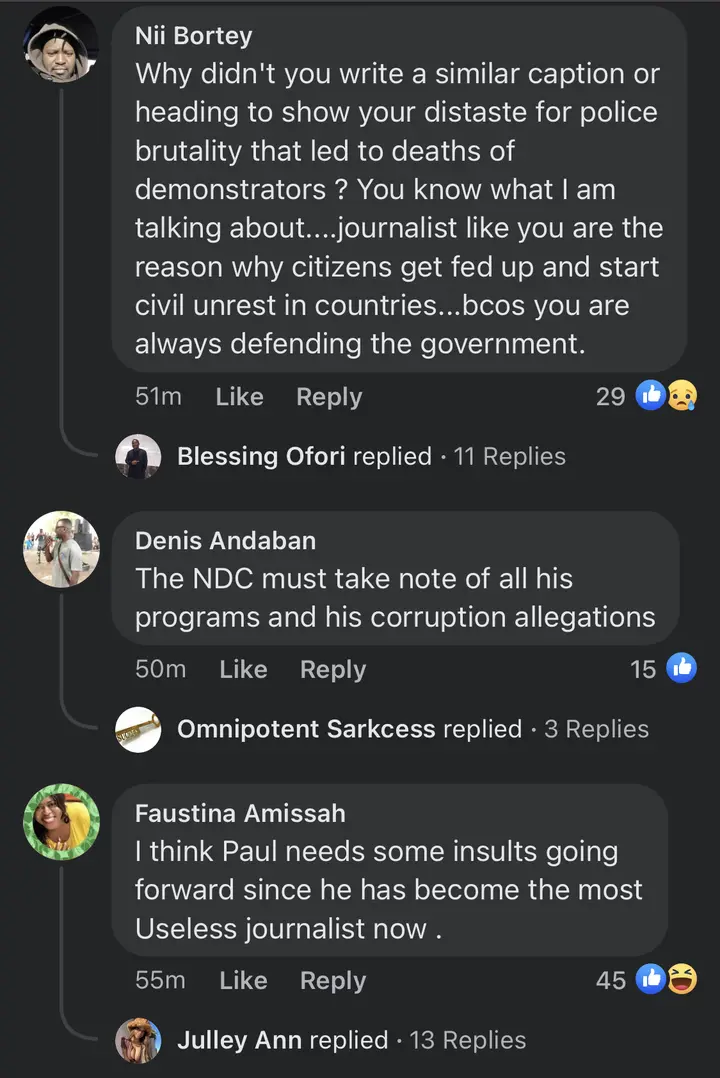Click Omnipotent Sarkcess's small reply avatar
Image resolution: width=720 pixels, height=1078 pixels.
(138, 730)
